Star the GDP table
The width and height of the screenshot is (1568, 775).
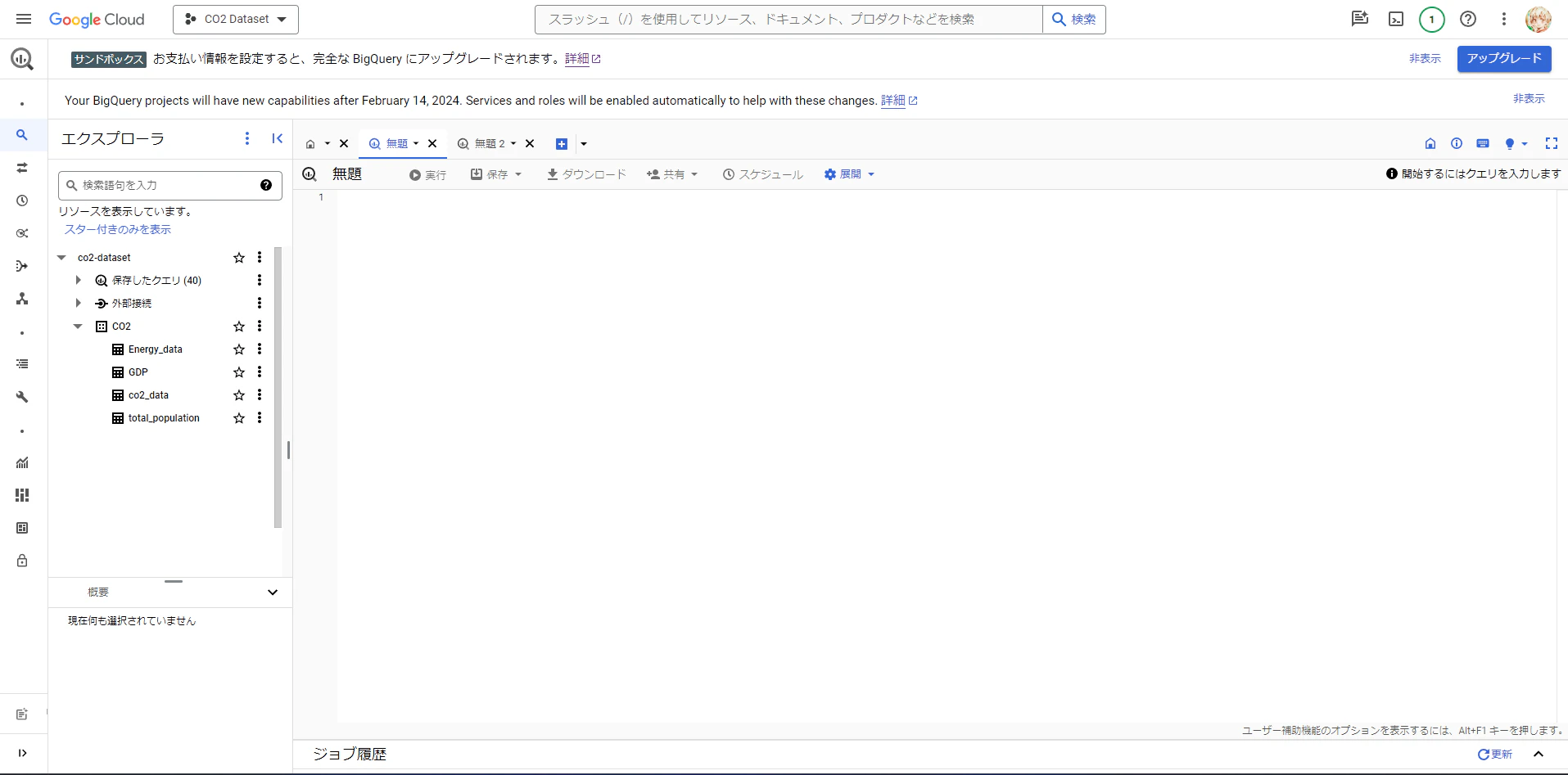coord(239,372)
